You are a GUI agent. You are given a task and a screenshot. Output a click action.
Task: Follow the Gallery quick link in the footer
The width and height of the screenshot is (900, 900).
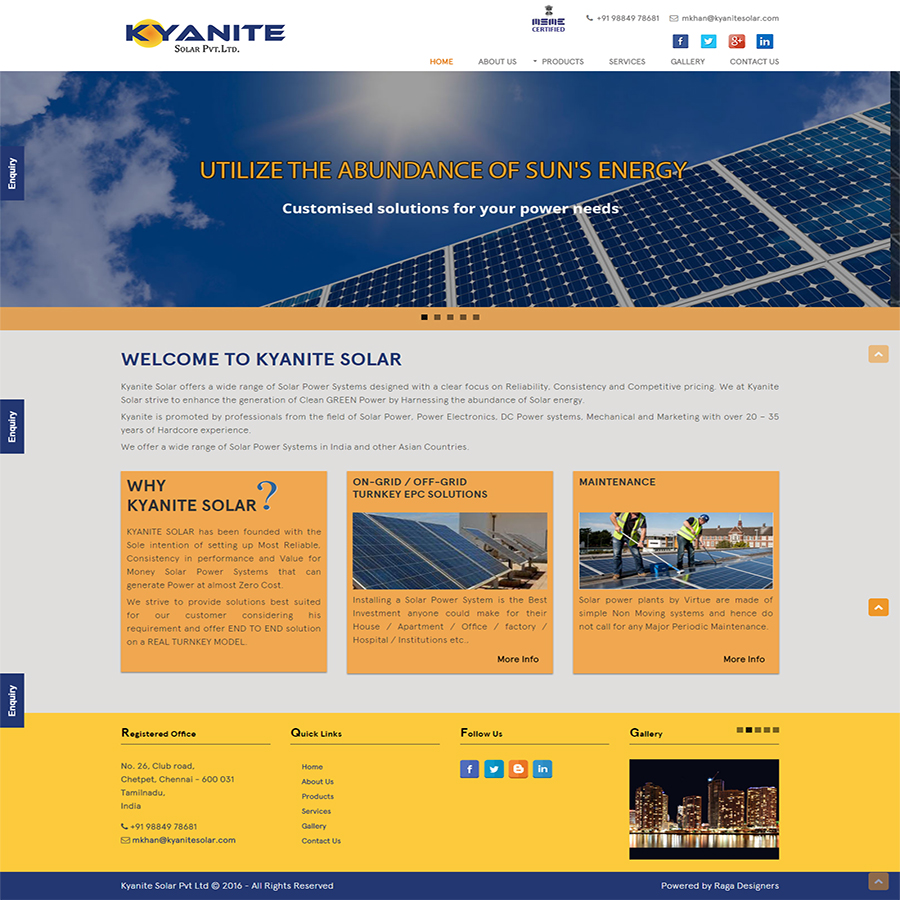pos(314,827)
